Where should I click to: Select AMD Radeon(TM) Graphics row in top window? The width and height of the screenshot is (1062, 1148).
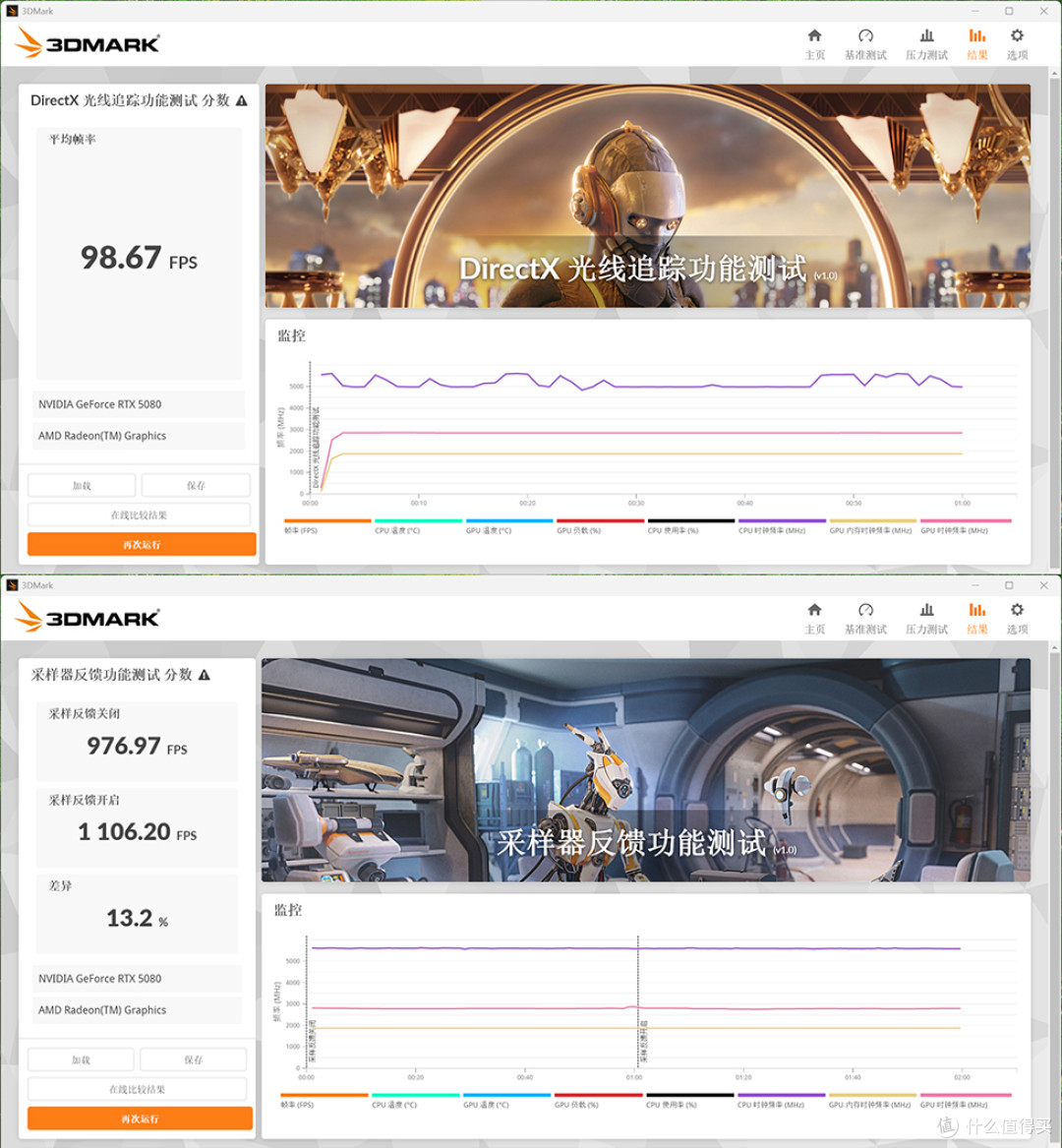(139, 436)
